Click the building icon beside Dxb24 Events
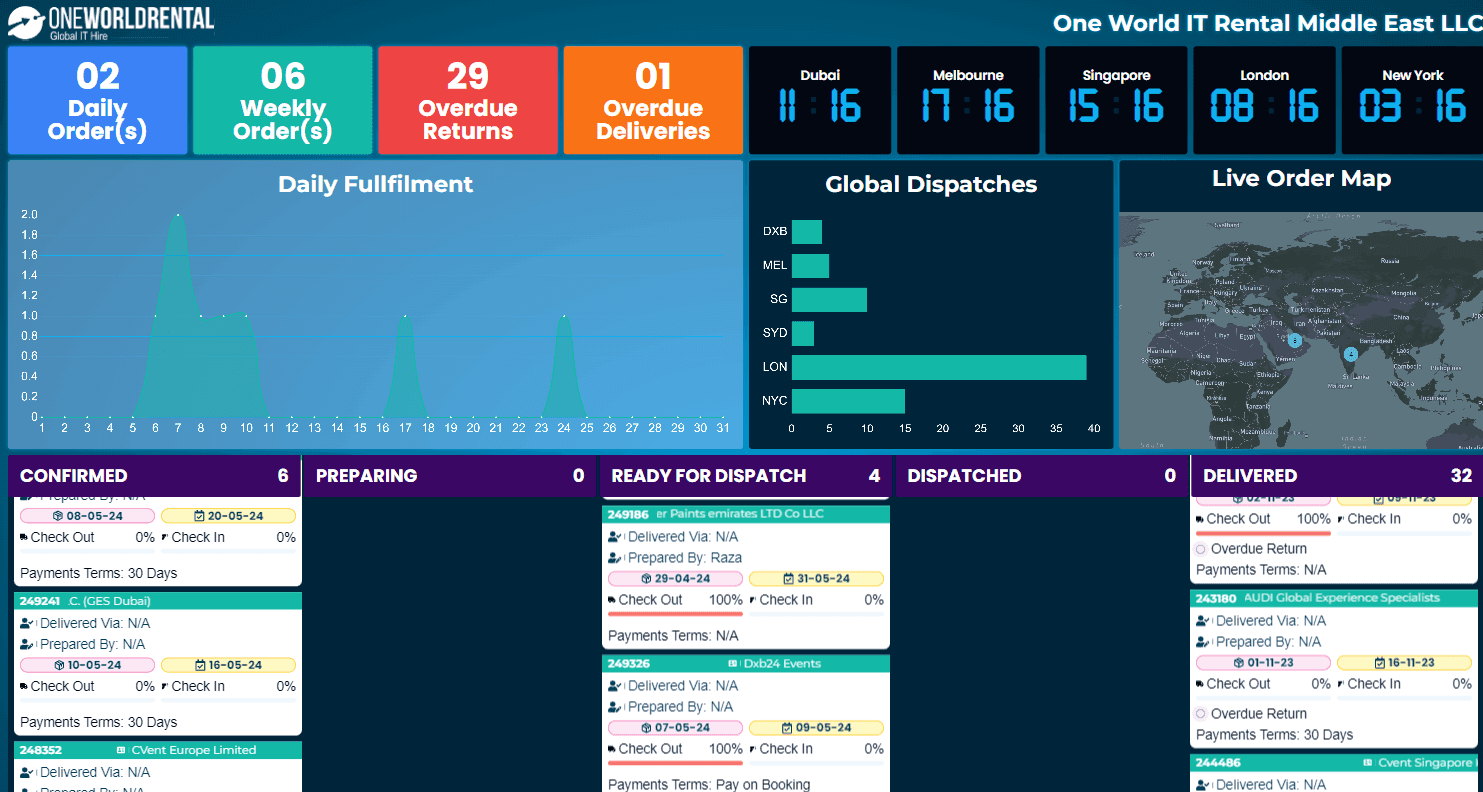Screen dimensions: 1483x792 (x=732, y=663)
